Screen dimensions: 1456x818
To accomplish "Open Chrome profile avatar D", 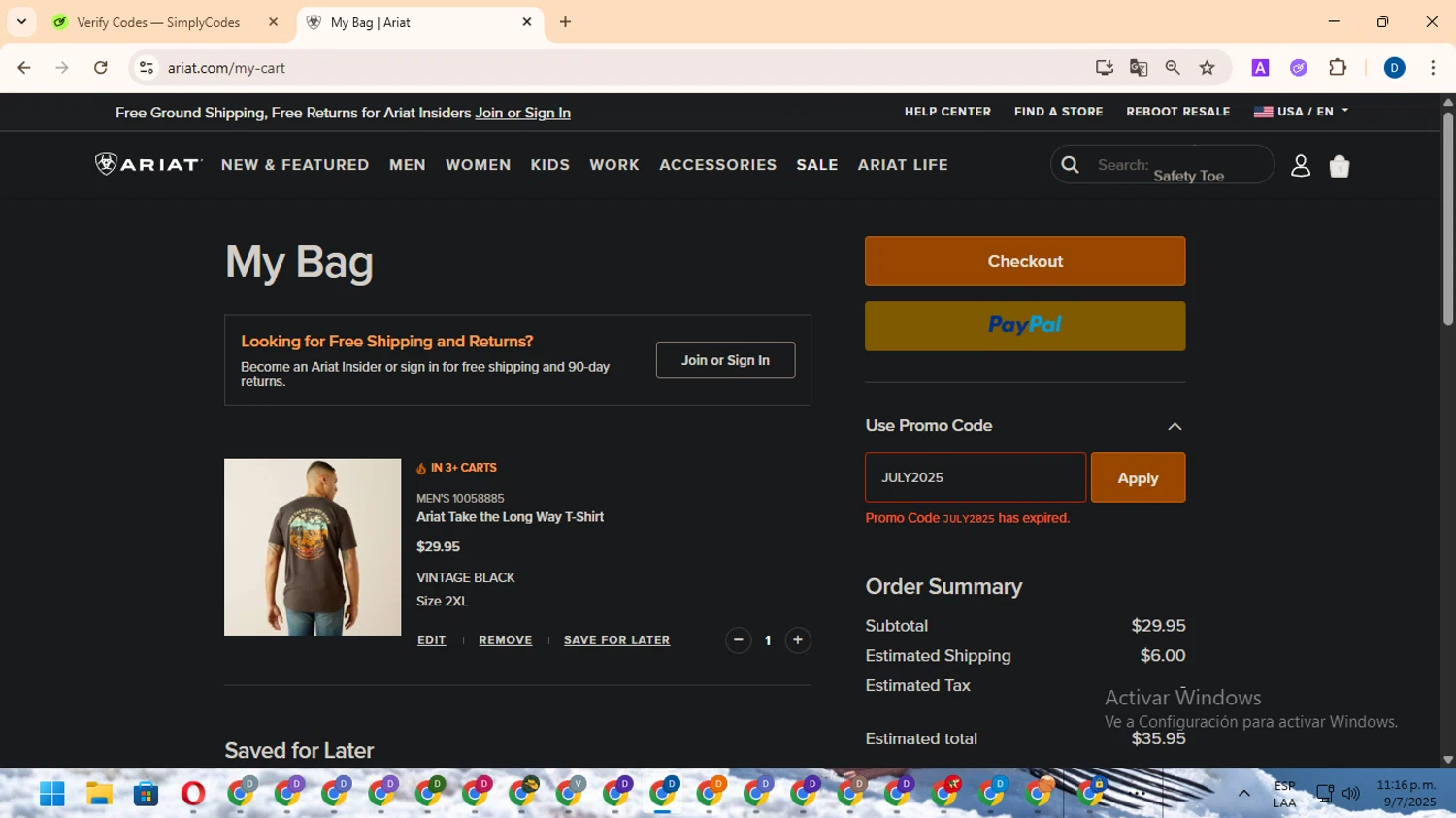I will (x=1394, y=68).
